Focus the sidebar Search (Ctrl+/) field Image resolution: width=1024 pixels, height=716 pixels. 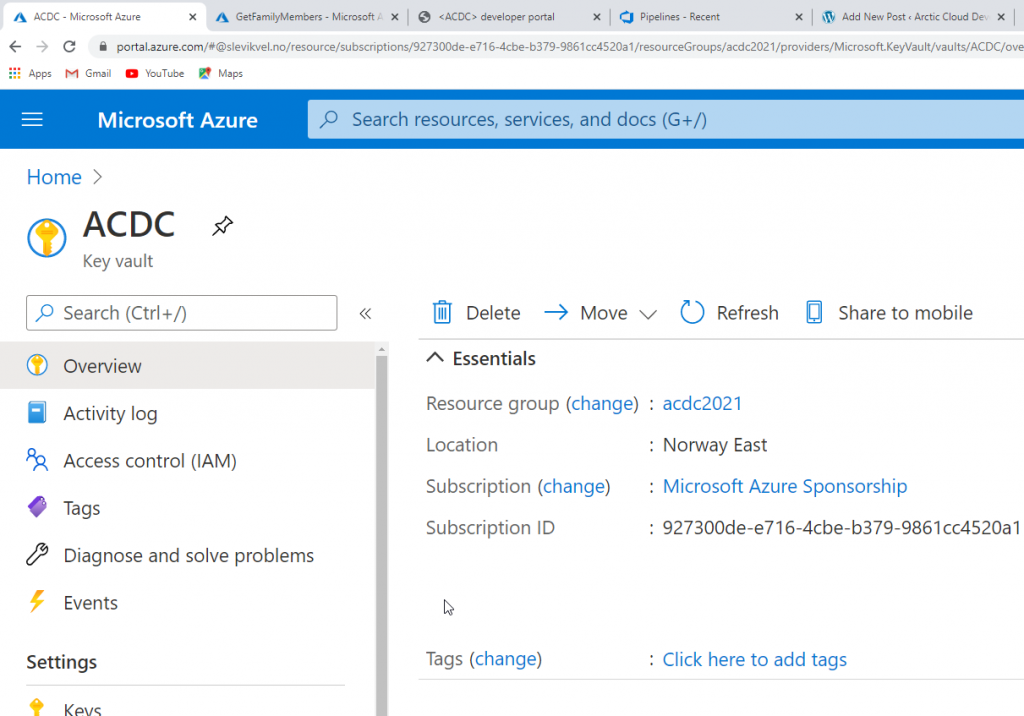(182, 313)
